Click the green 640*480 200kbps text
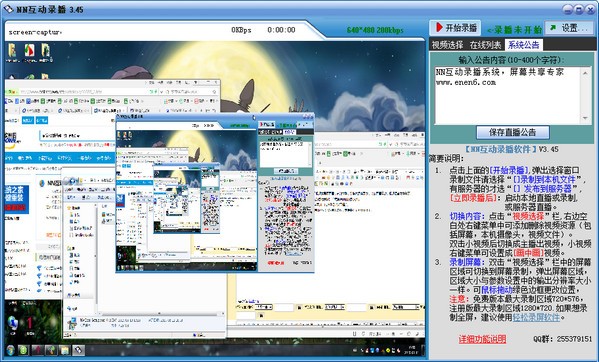 click(375, 30)
